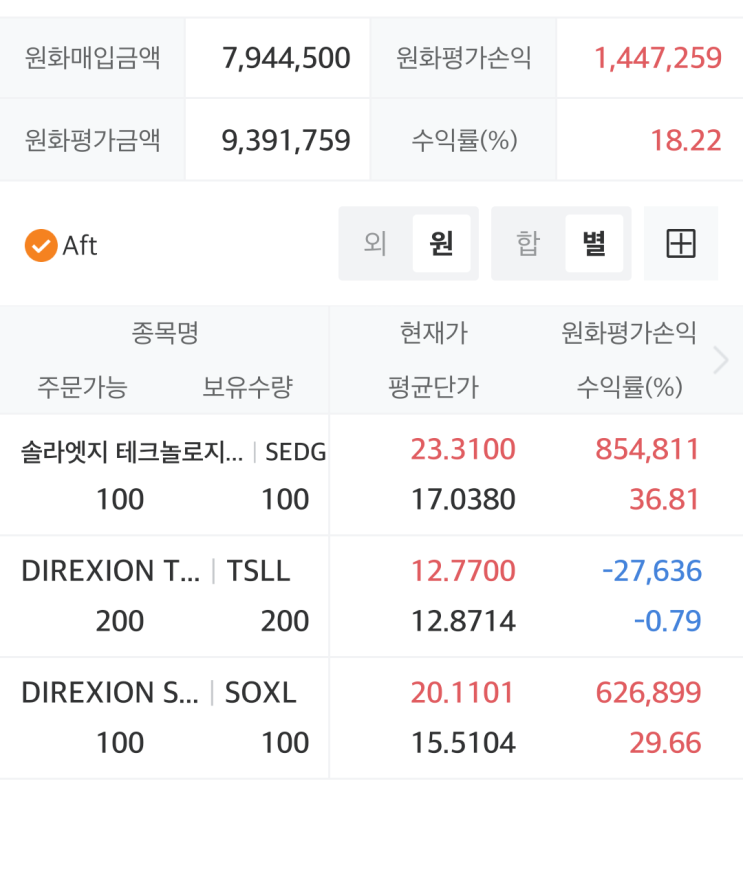Screen dimensions: 743x885
Task: Switch to 별 separate view
Action: point(594,244)
